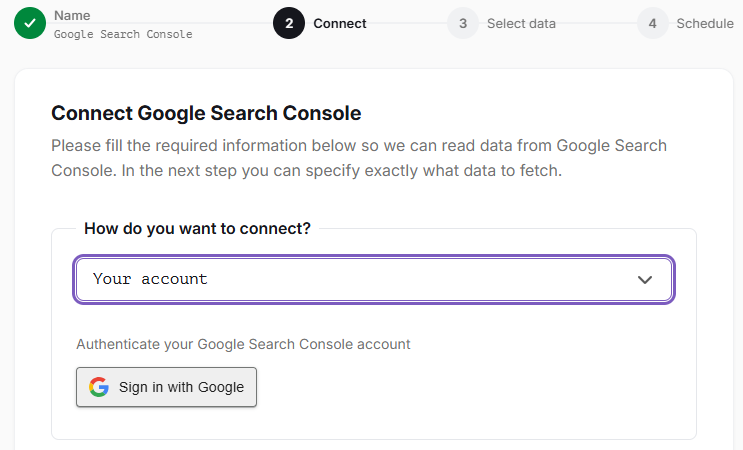This screenshot has width=743, height=450.
Task: Open the Your account dropdown
Action: click(374, 279)
